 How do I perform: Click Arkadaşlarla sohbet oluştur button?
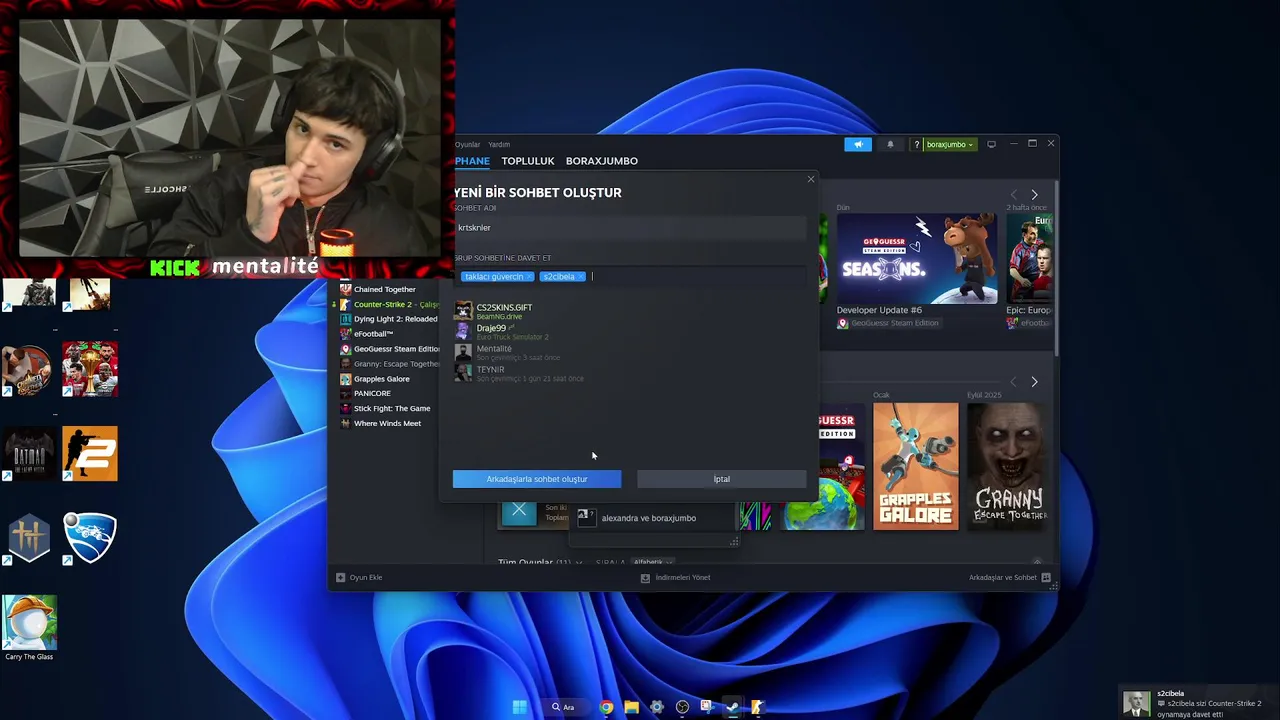pyautogui.click(x=537, y=479)
